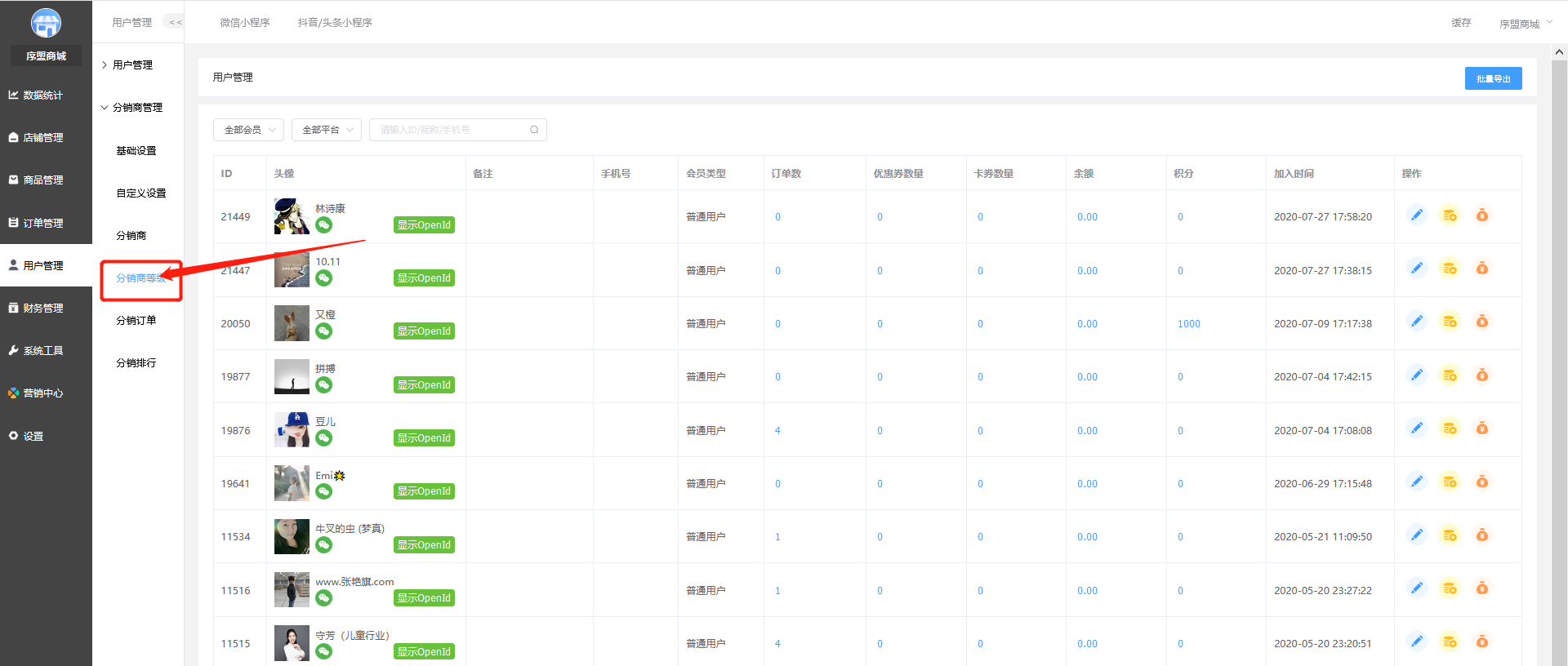Open 营销中心 in the left sidebar
Screen dimensions: 1568x666
point(46,393)
